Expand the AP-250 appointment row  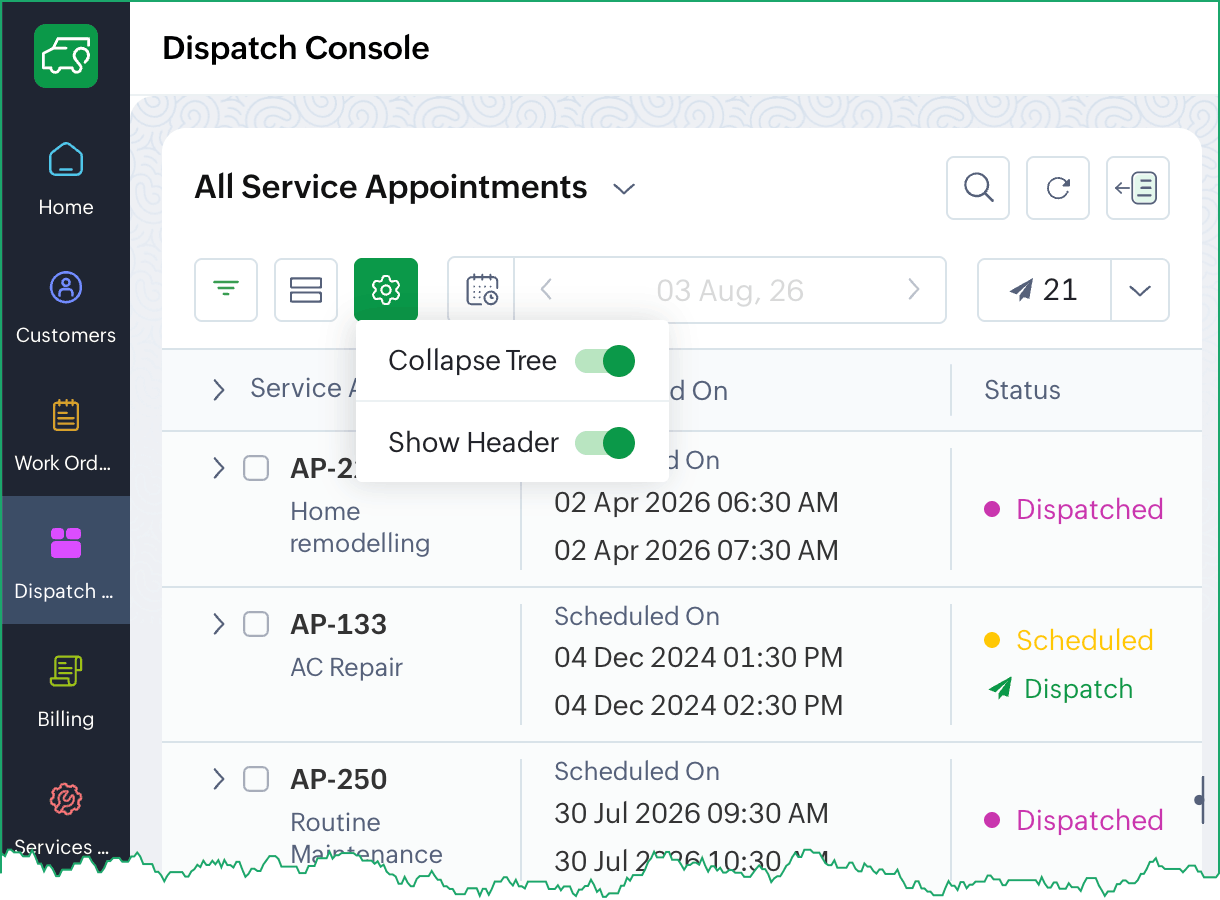click(x=219, y=779)
